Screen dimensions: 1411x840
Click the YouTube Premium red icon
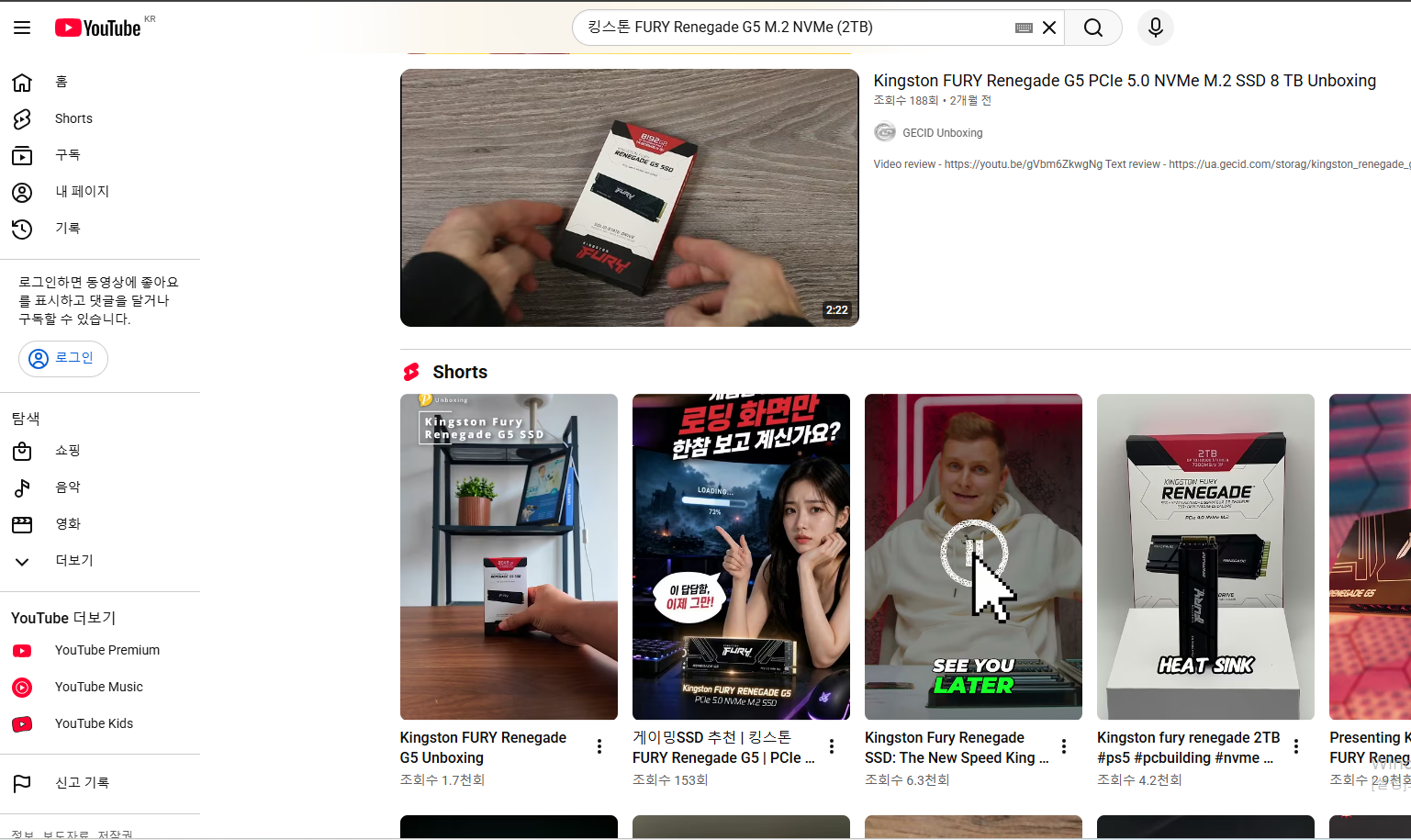pos(22,651)
